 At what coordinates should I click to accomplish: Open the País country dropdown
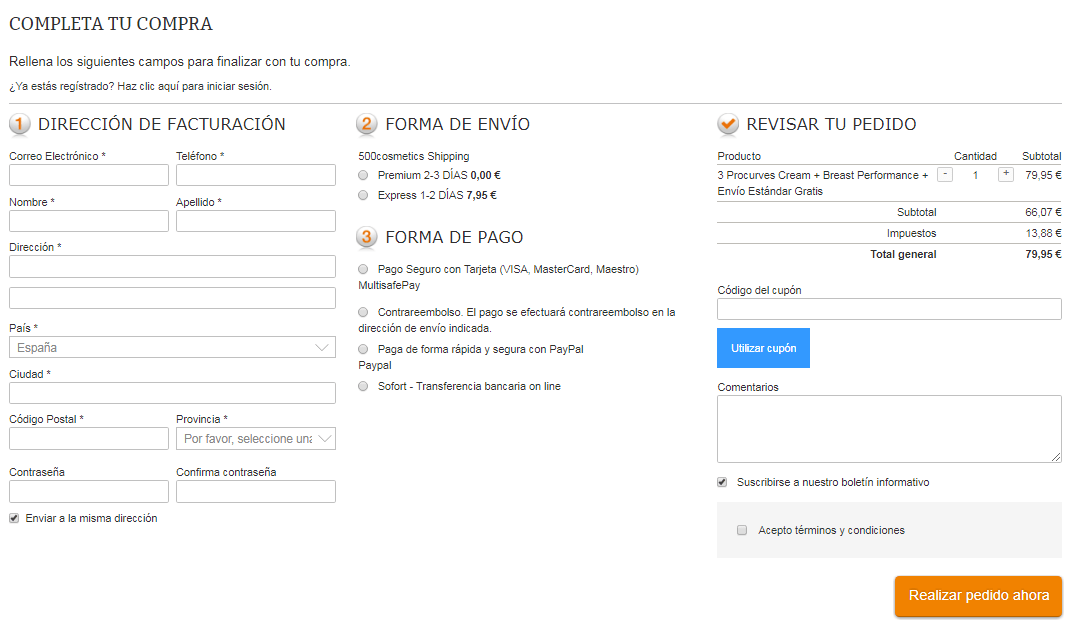(172, 348)
